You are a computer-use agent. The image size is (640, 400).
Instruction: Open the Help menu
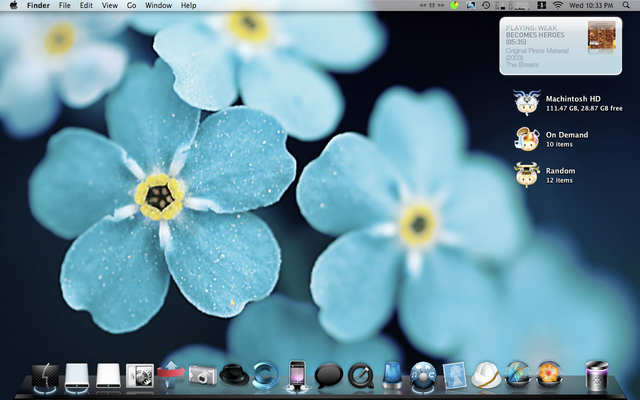(189, 5)
